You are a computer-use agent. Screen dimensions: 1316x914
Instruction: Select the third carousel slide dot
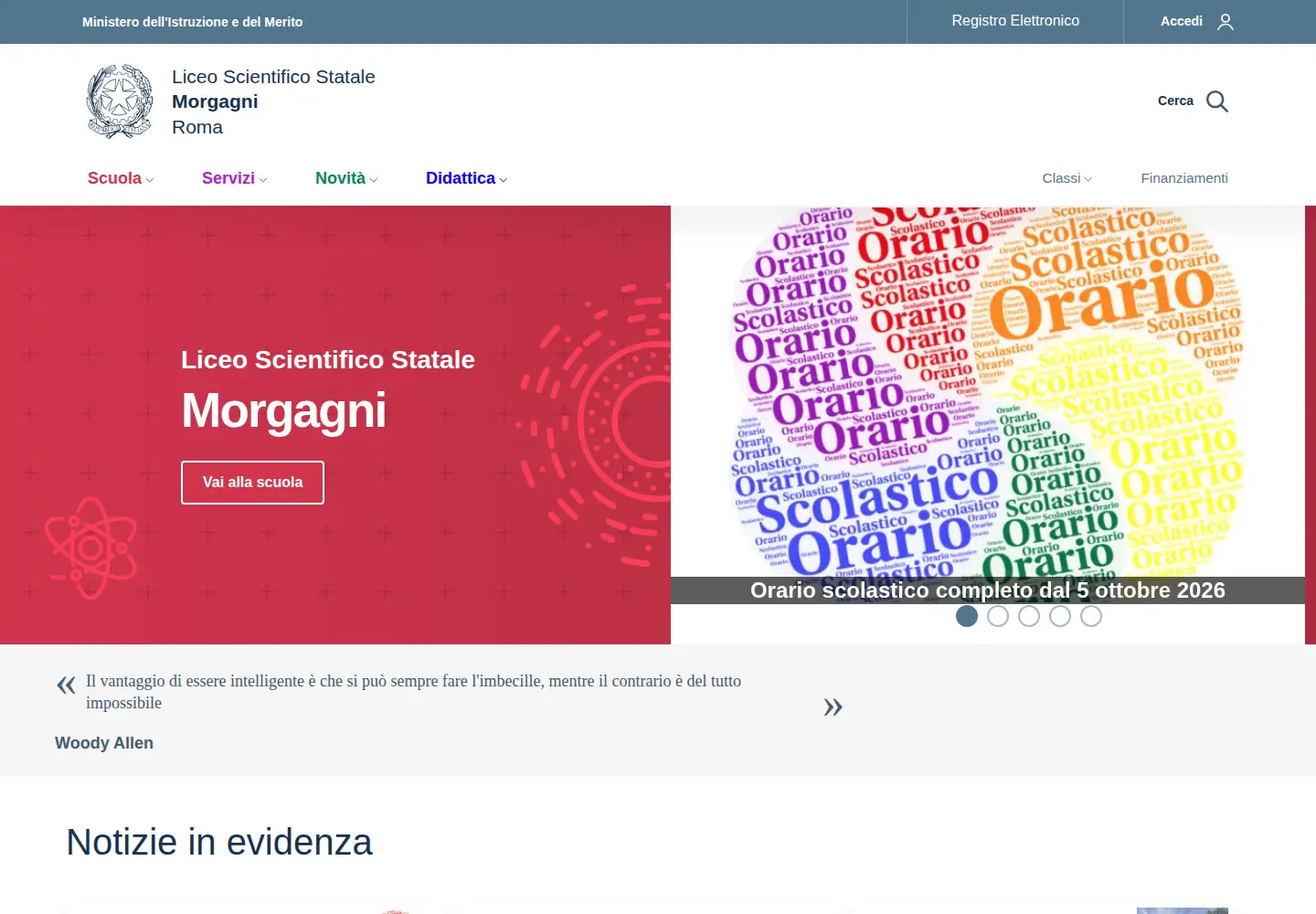pyautogui.click(x=1029, y=616)
